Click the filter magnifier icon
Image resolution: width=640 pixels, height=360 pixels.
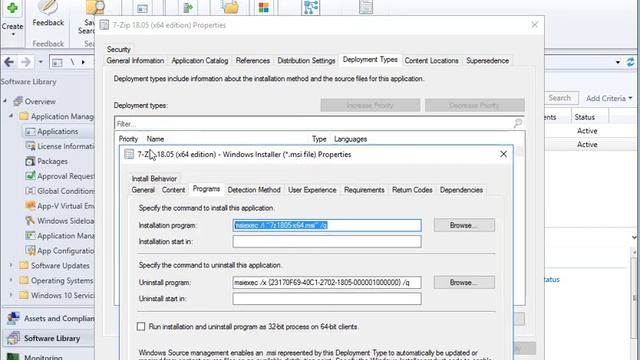coord(518,123)
